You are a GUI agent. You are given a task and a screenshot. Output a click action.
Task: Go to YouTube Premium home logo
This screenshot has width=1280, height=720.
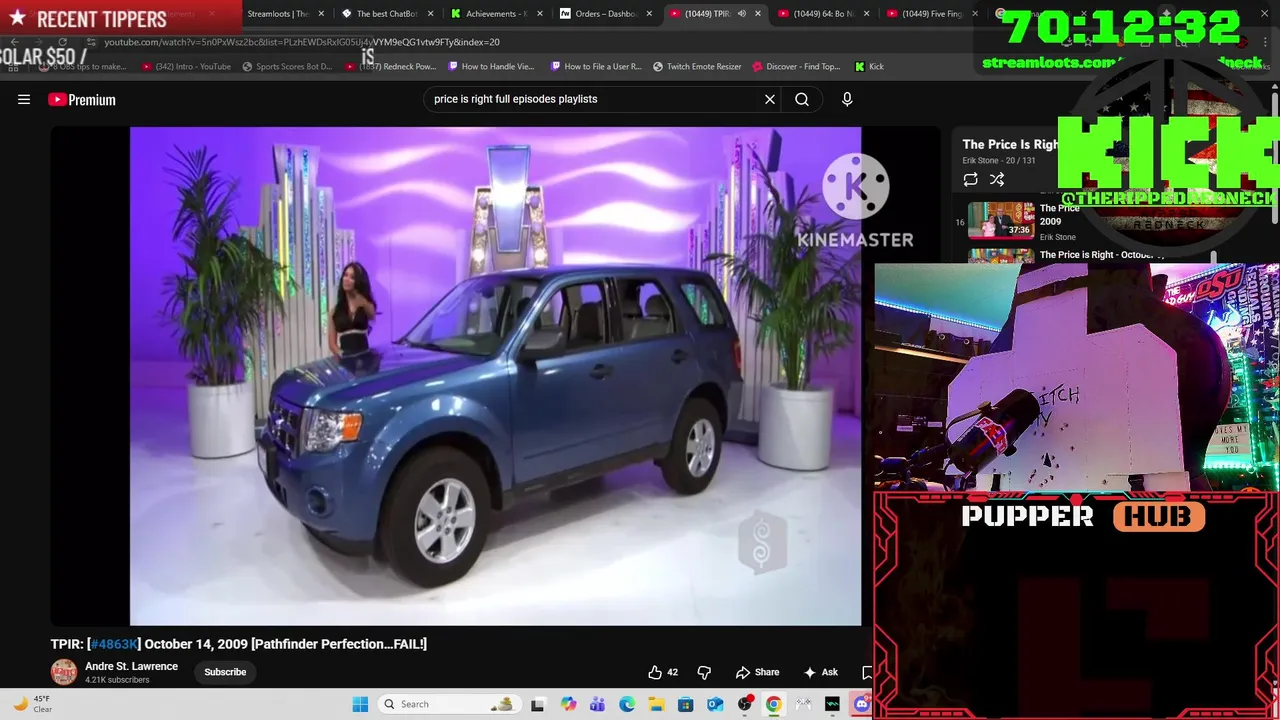tap(82, 99)
